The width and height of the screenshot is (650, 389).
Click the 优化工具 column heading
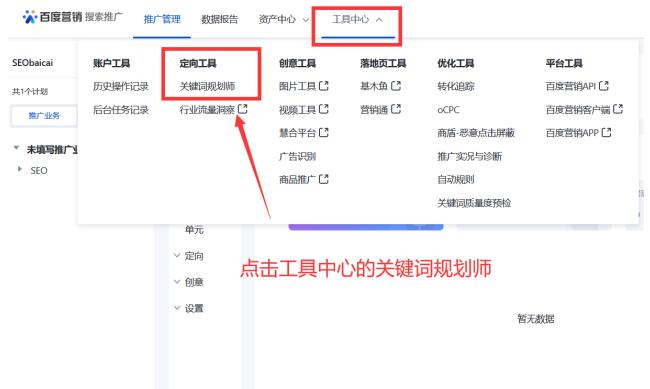point(456,63)
